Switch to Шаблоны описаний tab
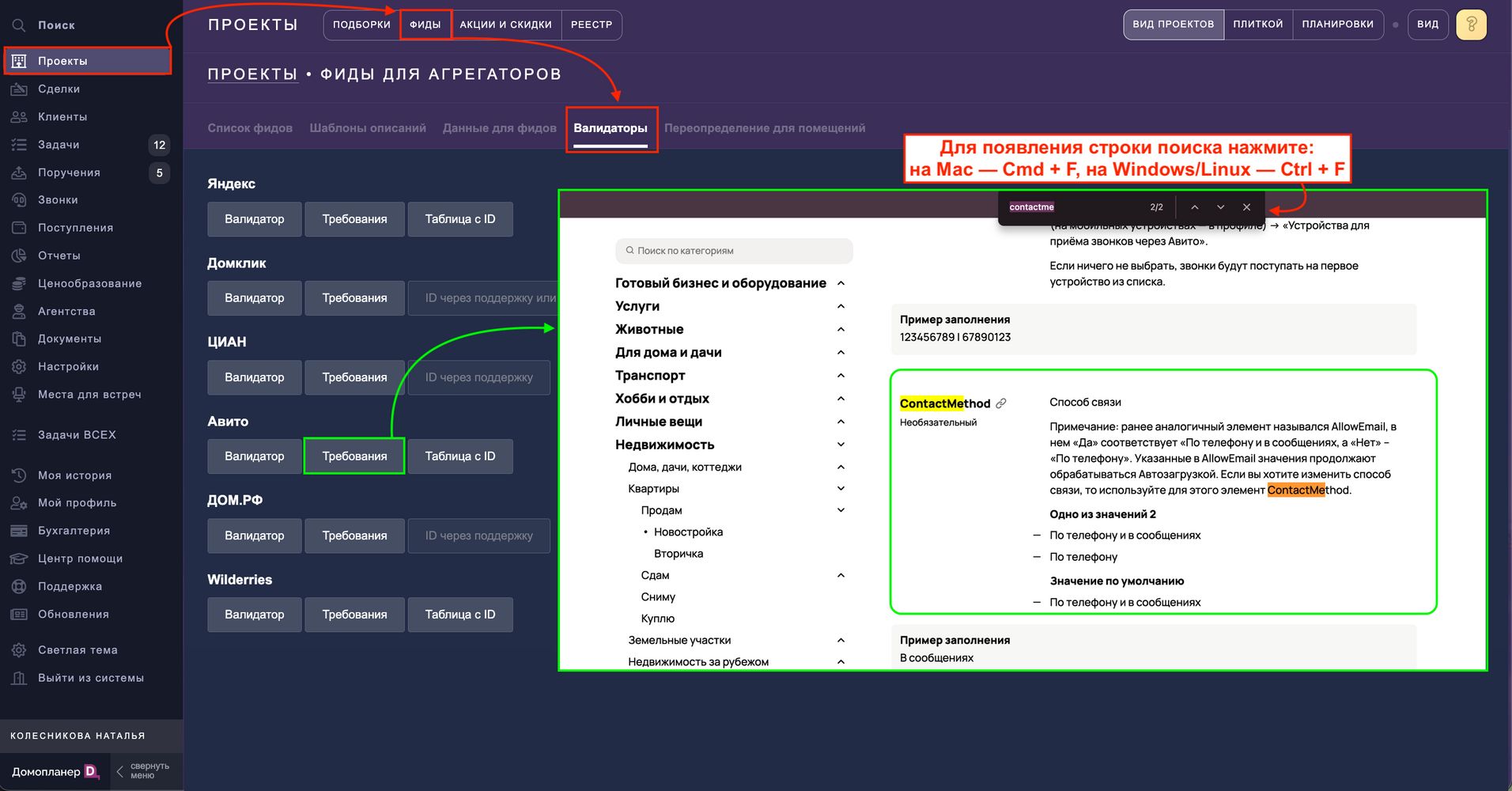The image size is (1512, 791). coord(368,128)
